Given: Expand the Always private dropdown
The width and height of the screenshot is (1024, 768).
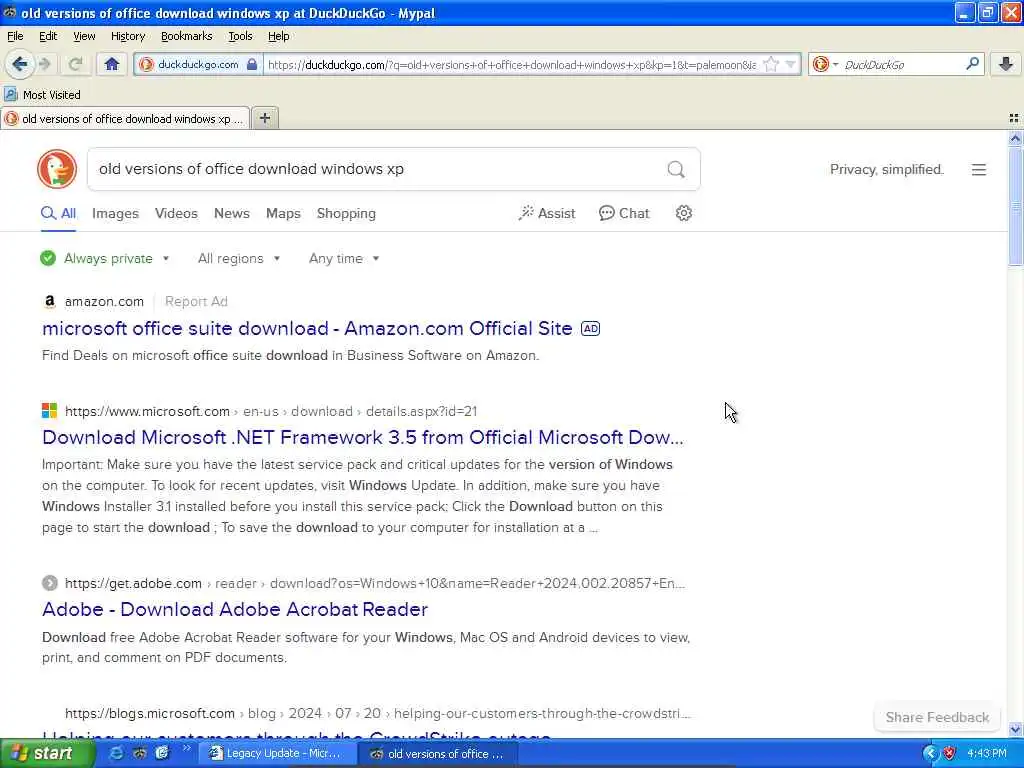Looking at the screenshot, I should (x=105, y=259).
